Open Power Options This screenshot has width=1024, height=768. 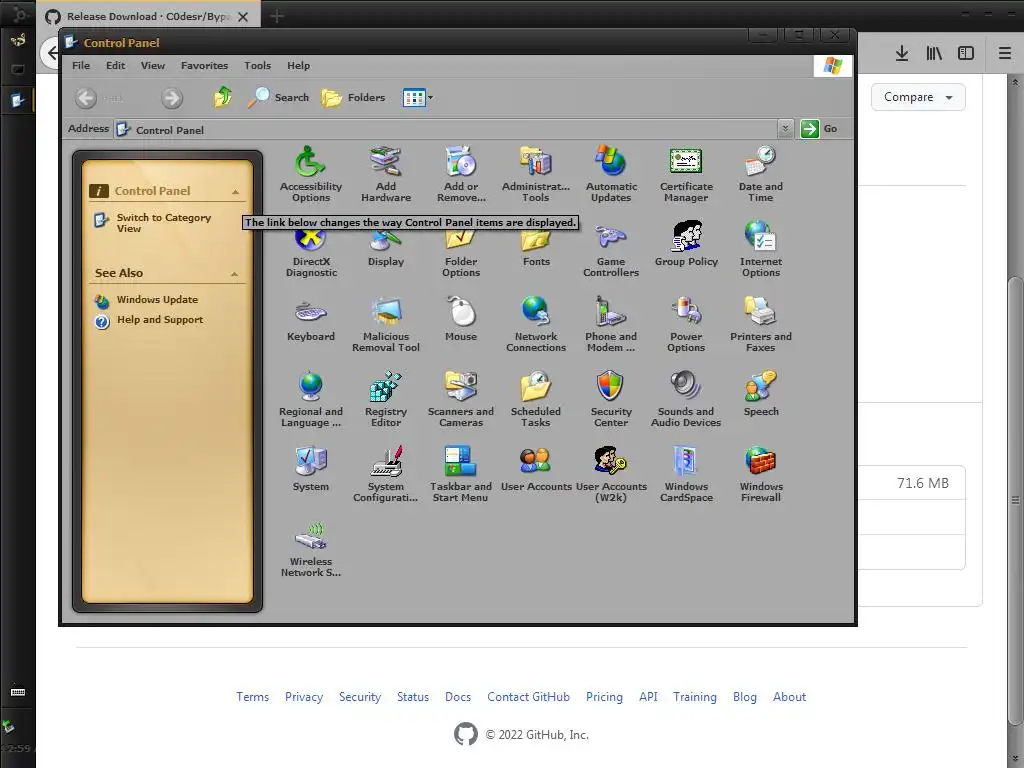click(686, 325)
